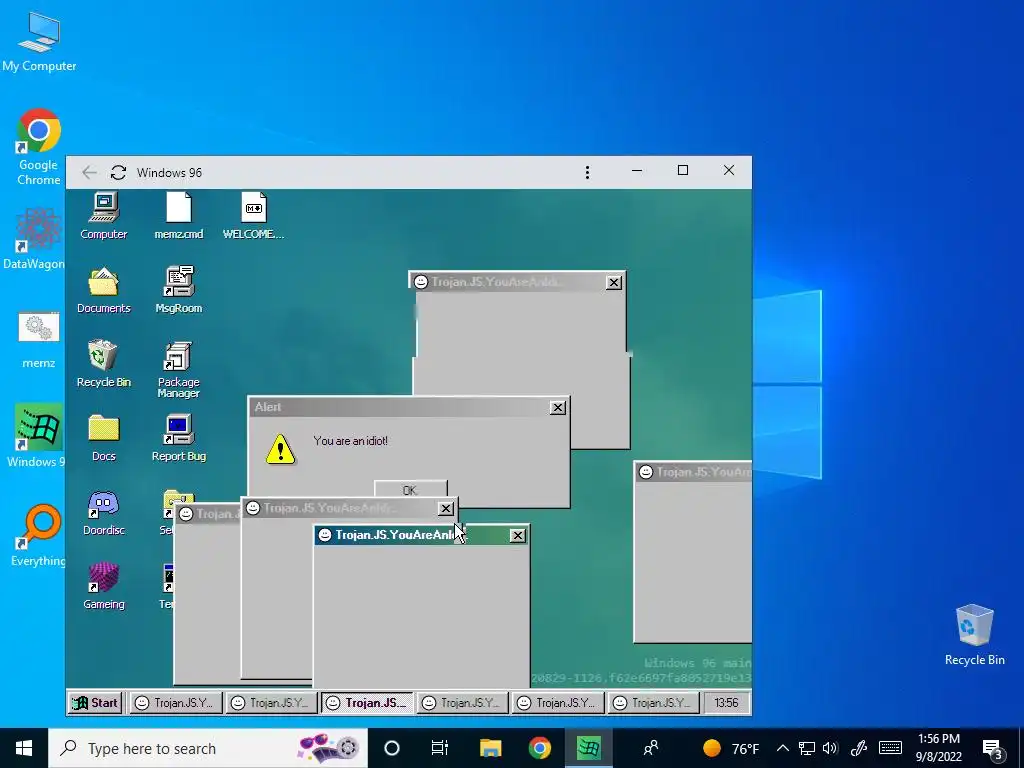1024x768 pixels.
Task: Open the volume speaker tray icon
Action: (830, 748)
